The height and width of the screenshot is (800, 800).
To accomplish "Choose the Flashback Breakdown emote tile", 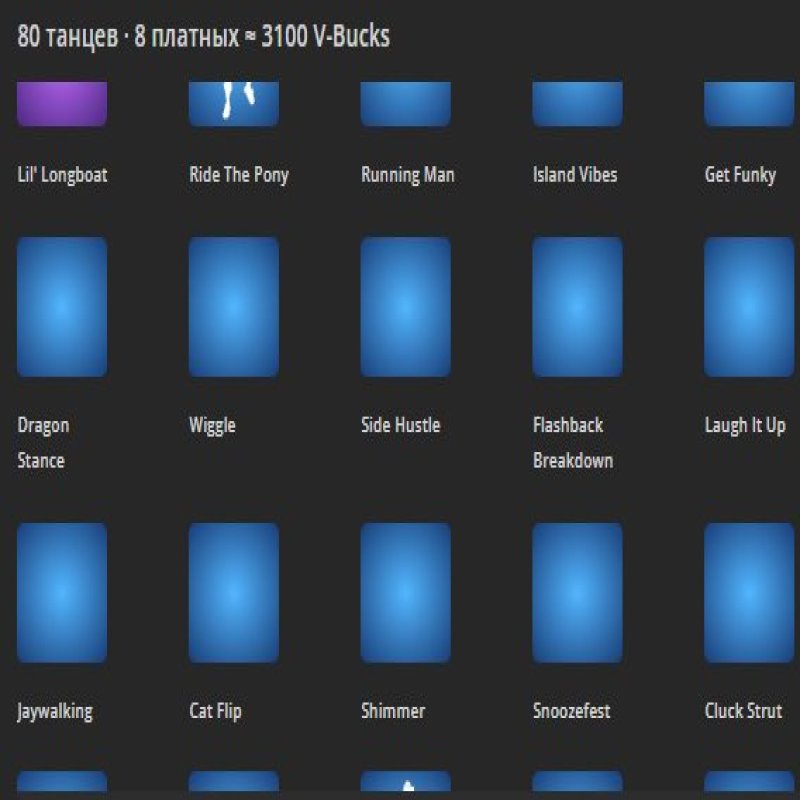I will (578, 307).
